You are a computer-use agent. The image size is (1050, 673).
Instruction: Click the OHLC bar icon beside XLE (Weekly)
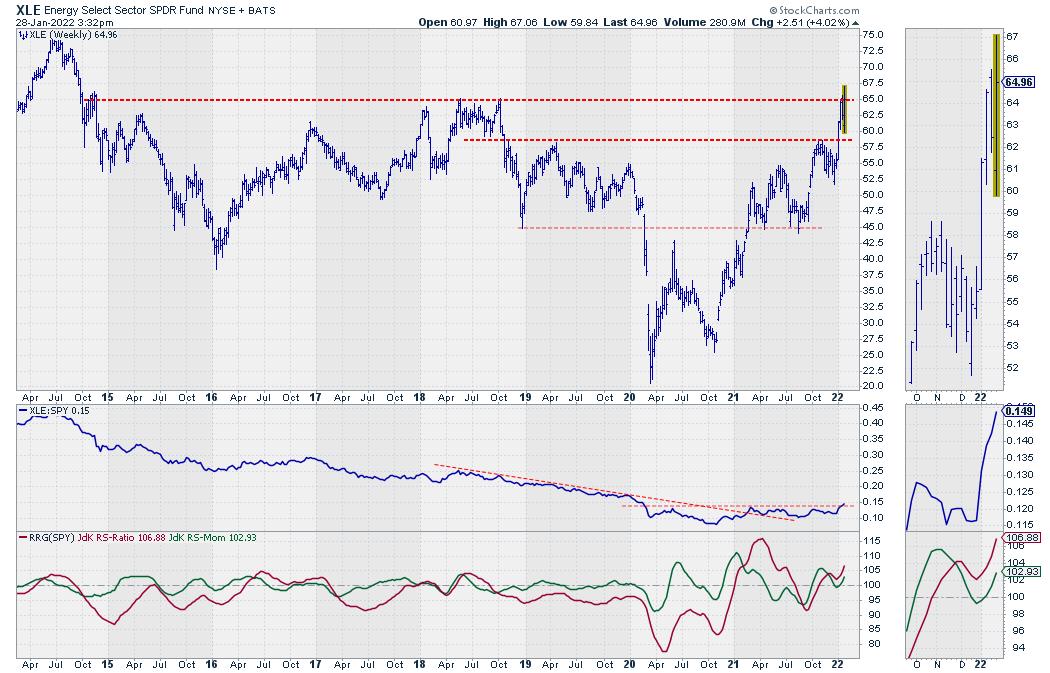click(x=24, y=35)
